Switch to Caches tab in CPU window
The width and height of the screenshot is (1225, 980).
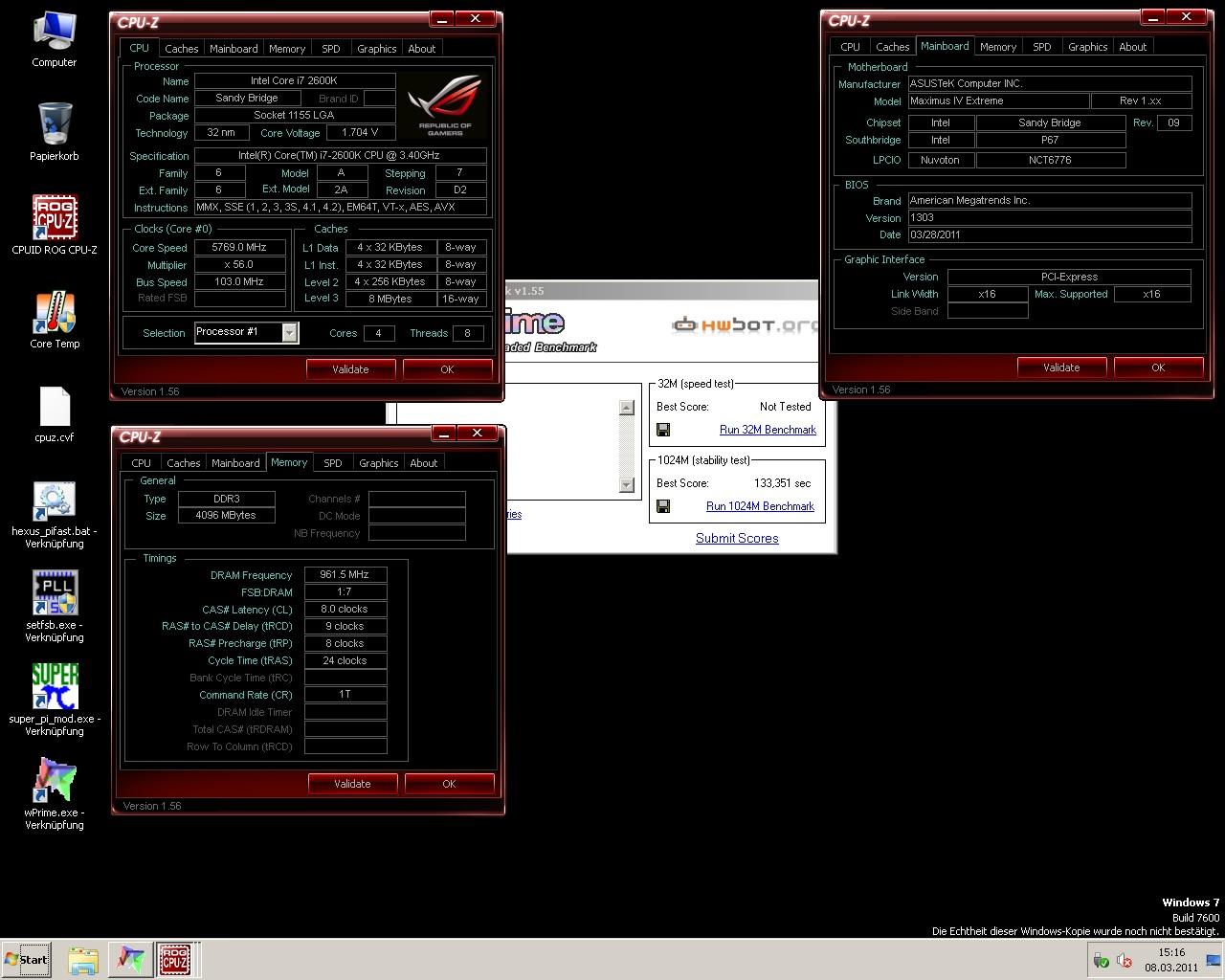[x=181, y=49]
